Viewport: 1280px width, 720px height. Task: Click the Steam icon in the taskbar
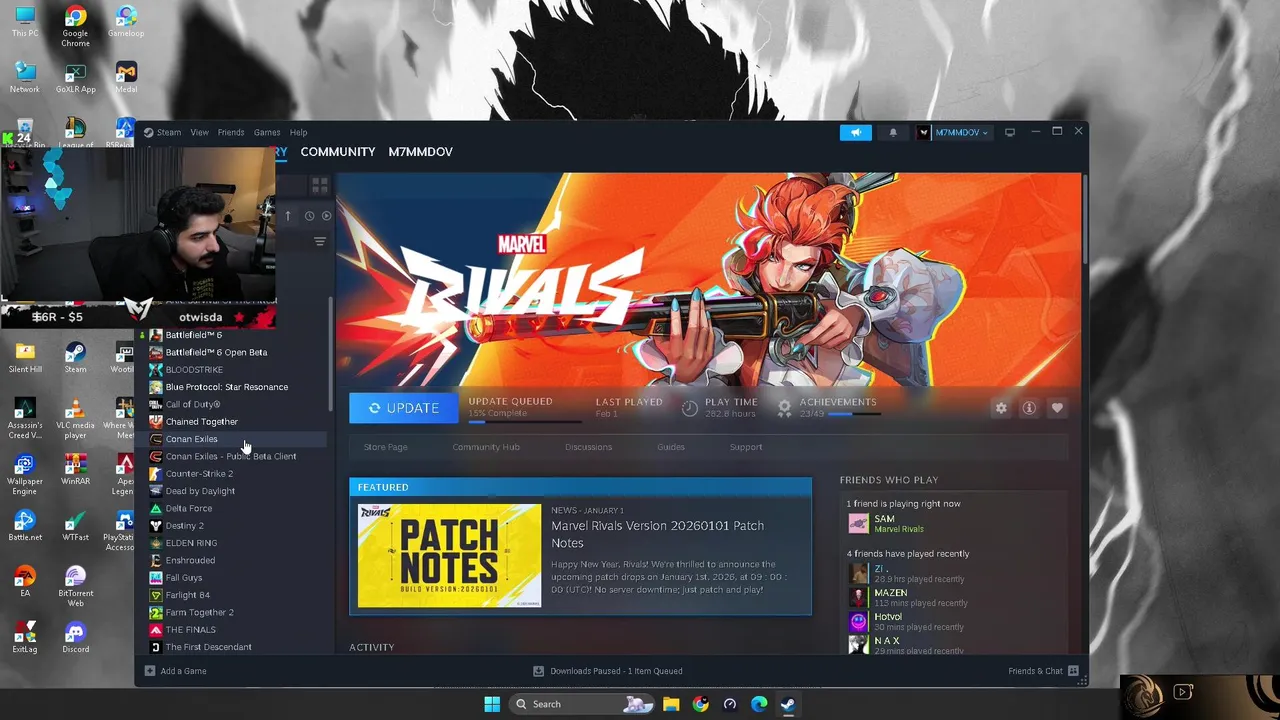click(788, 704)
